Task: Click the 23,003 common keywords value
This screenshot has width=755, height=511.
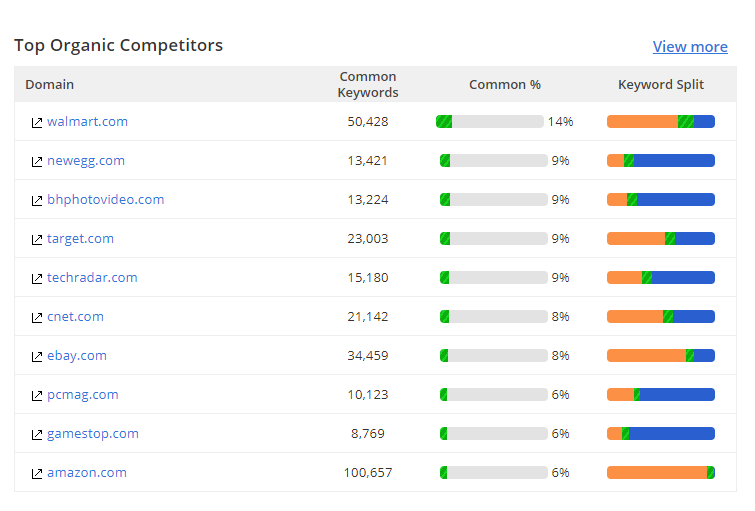Action: pyautogui.click(x=368, y=238)
